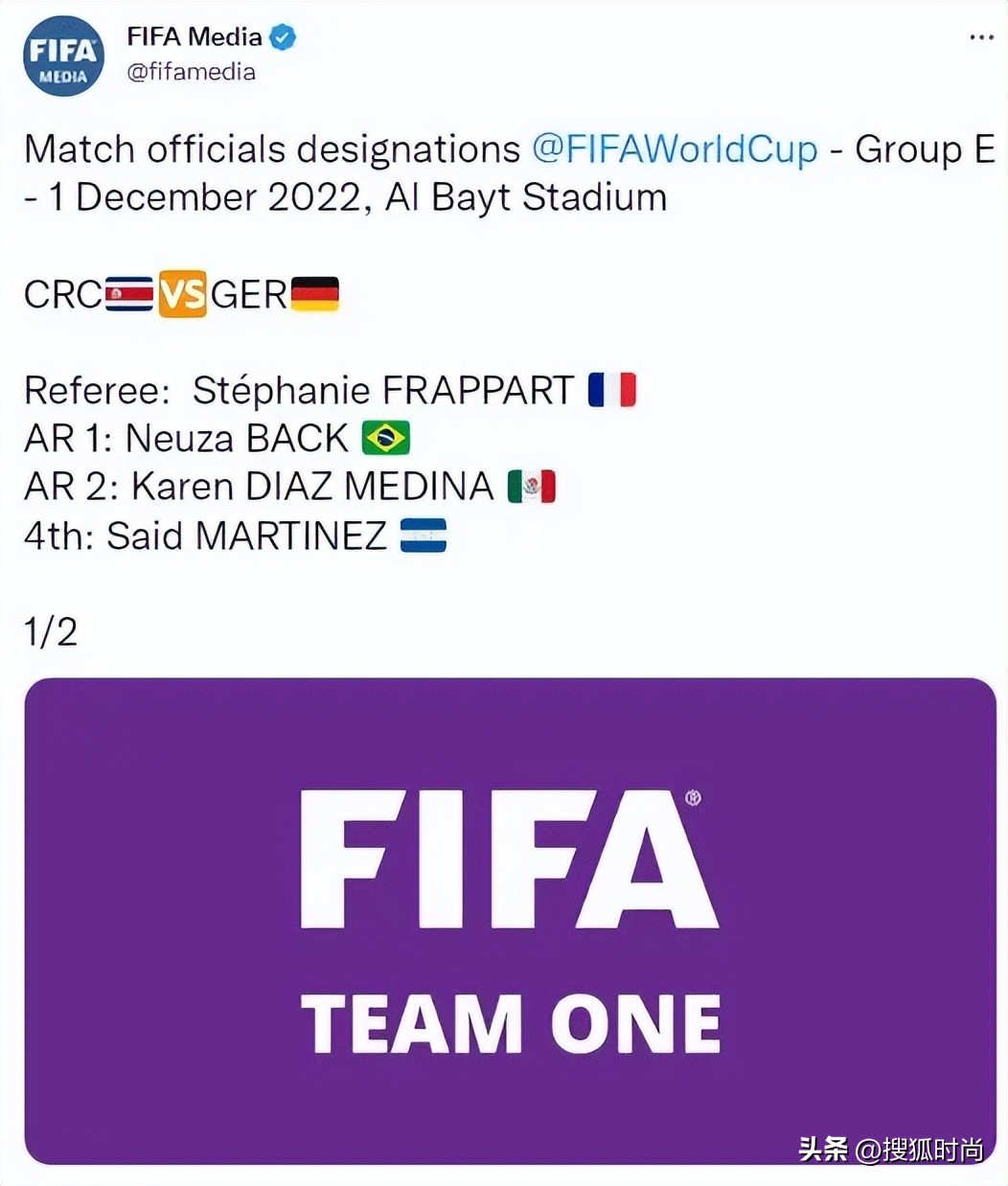This screenshot has height=1186, width=1008.
Task: Click the Costa Rica flag emoji
Action: (129, 294)
